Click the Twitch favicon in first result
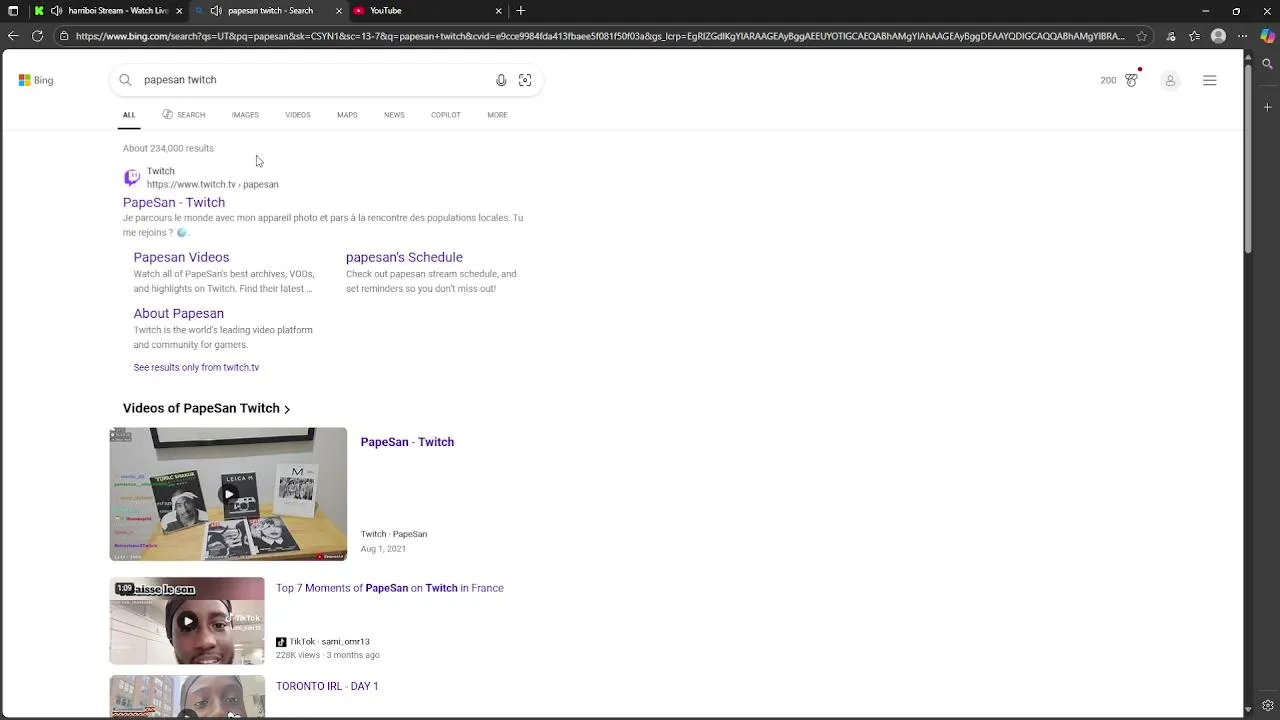The height and width of the screenshot is (720, 1280). pos(132,177)
